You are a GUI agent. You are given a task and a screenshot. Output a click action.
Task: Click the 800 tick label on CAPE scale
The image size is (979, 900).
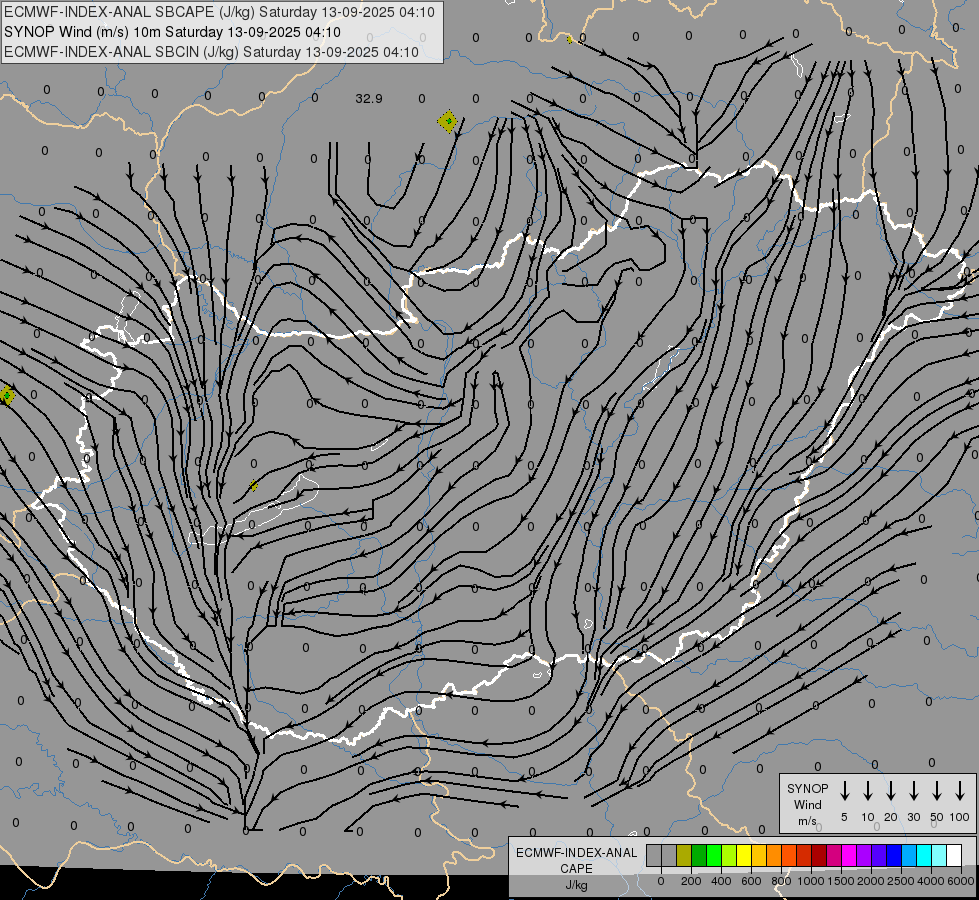(x=781, y=881)
